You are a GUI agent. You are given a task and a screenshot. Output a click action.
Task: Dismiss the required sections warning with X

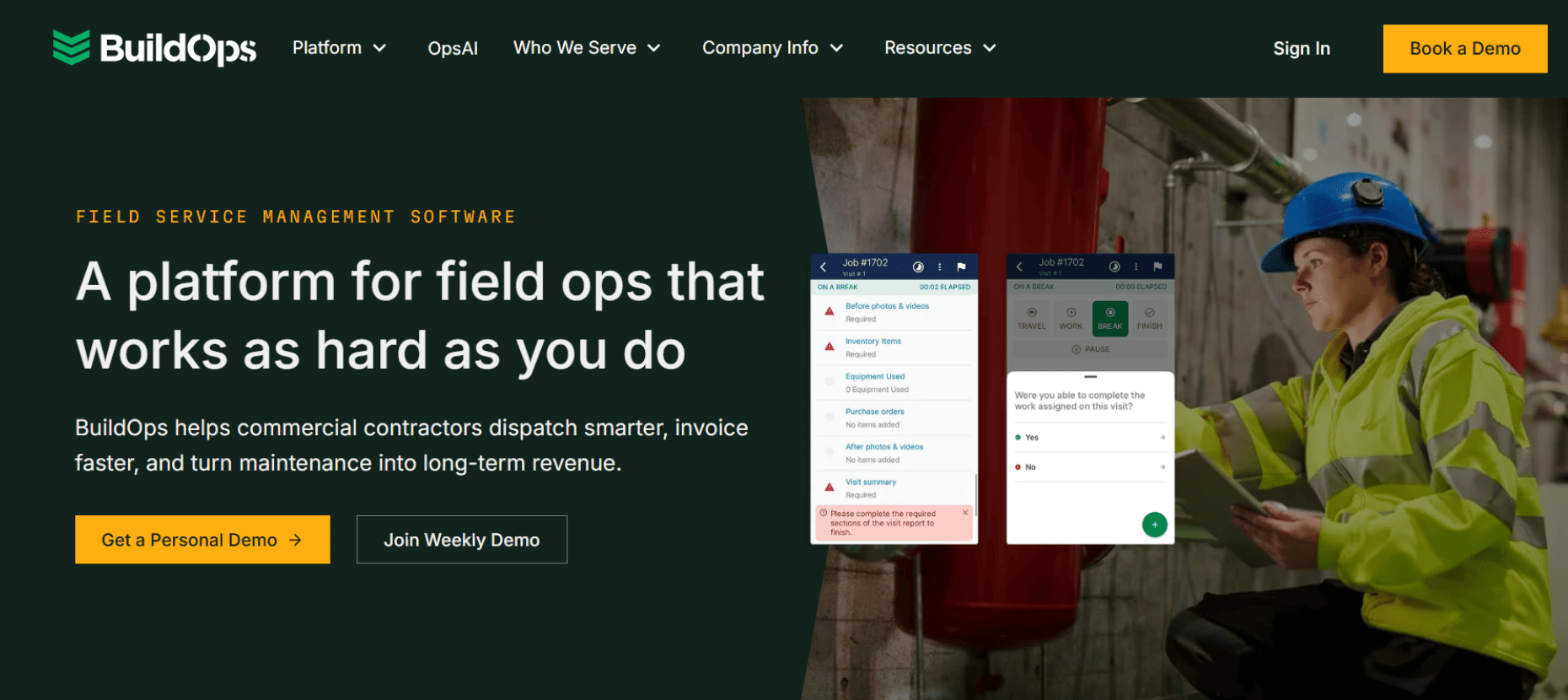pyautogui.click(x=965, y=513)
